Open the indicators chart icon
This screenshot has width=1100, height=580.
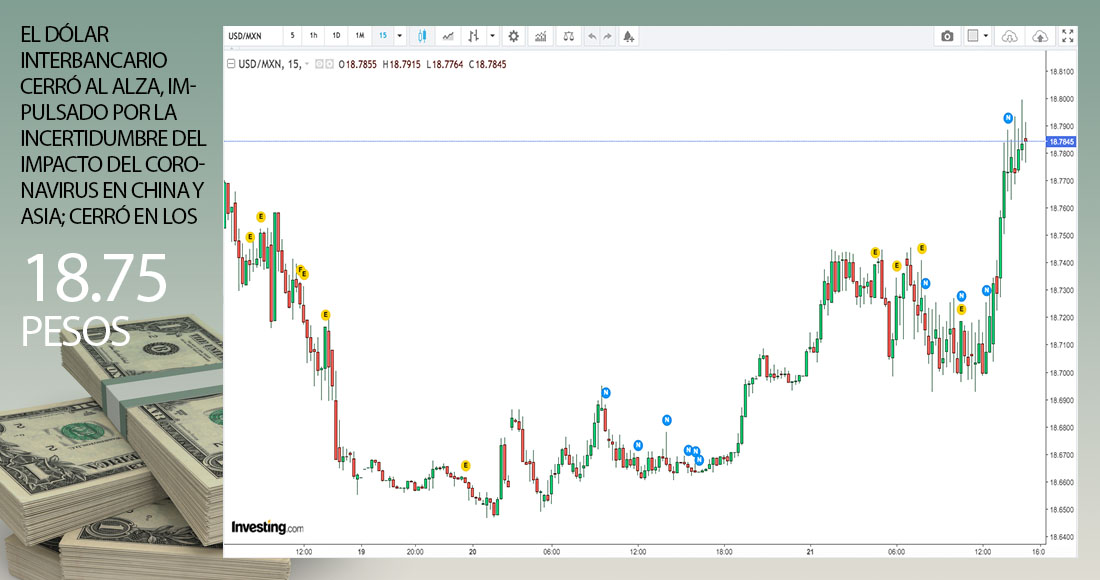coord(541,36)
